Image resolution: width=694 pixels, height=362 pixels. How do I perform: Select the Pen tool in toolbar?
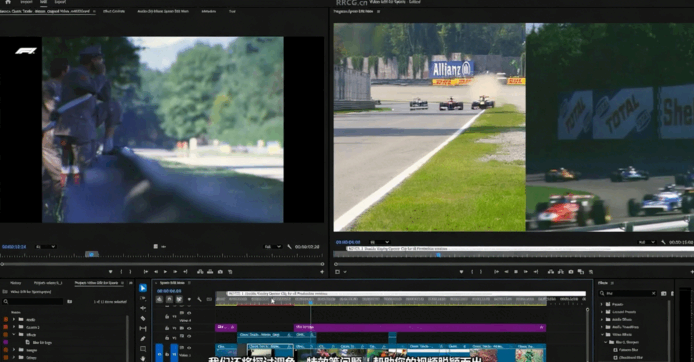click(x=143, y=339)
